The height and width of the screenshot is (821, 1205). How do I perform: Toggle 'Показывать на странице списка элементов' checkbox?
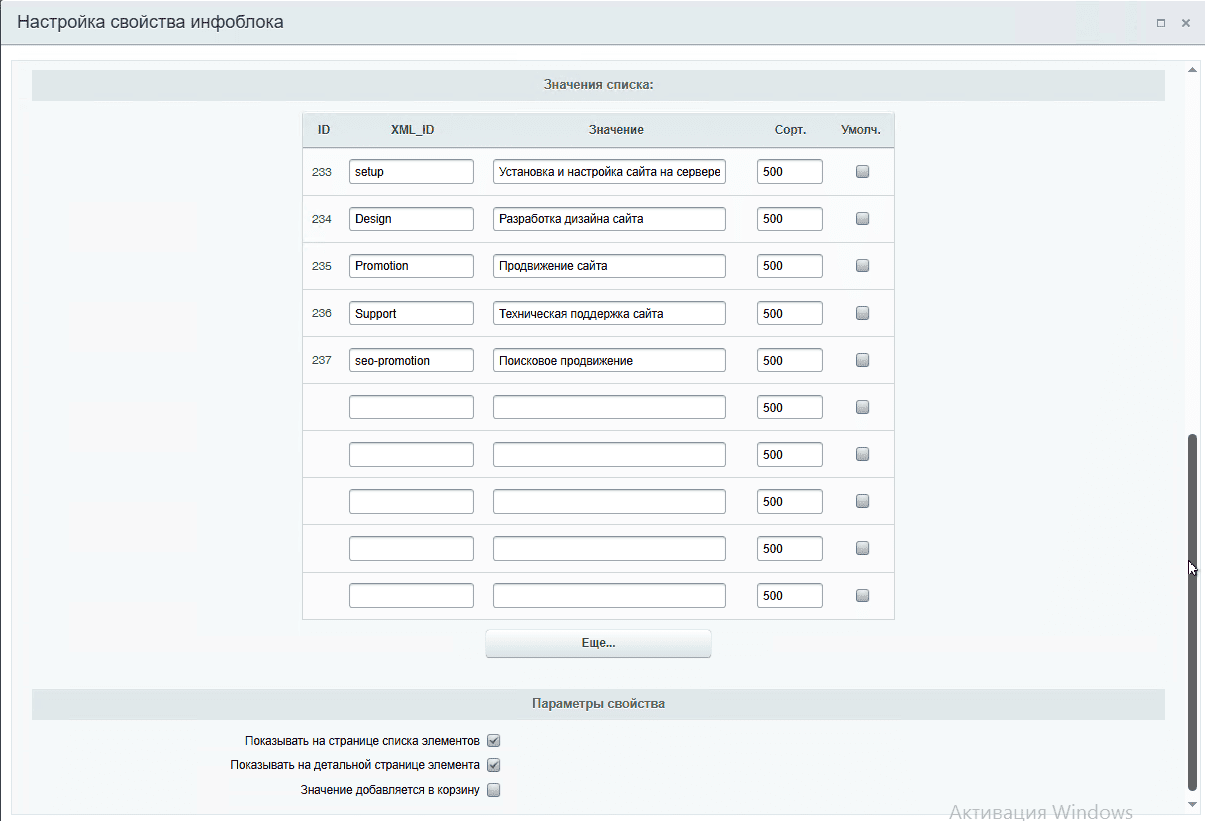click(x=493, y=741)
